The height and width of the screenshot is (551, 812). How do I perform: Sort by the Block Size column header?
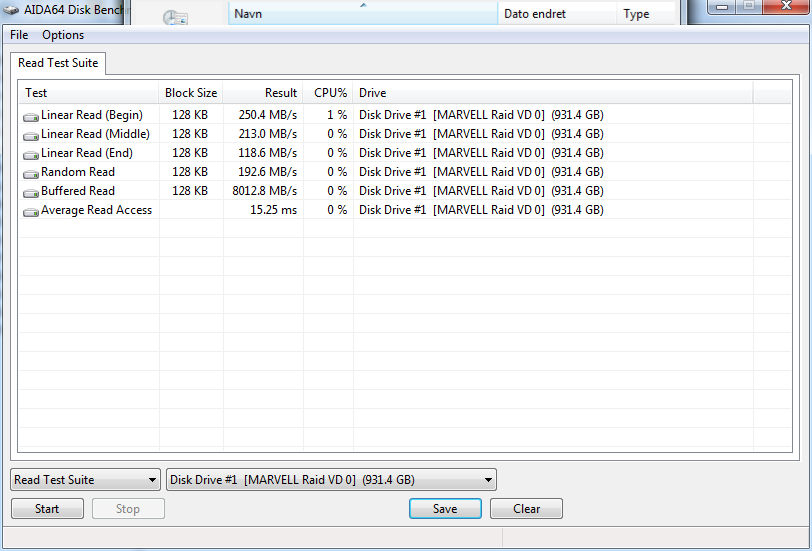coord(191,93)
